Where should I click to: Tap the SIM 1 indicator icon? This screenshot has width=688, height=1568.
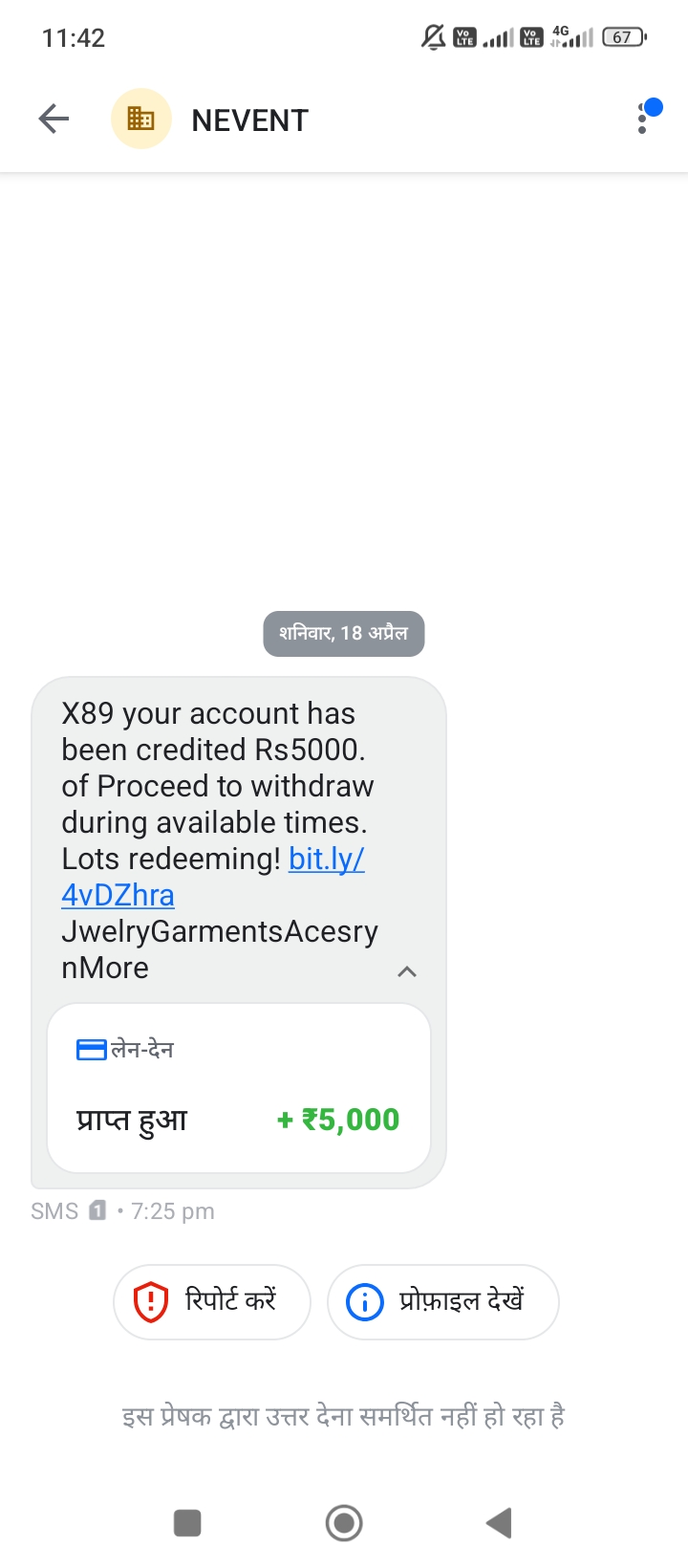(x=97, y=1211)
